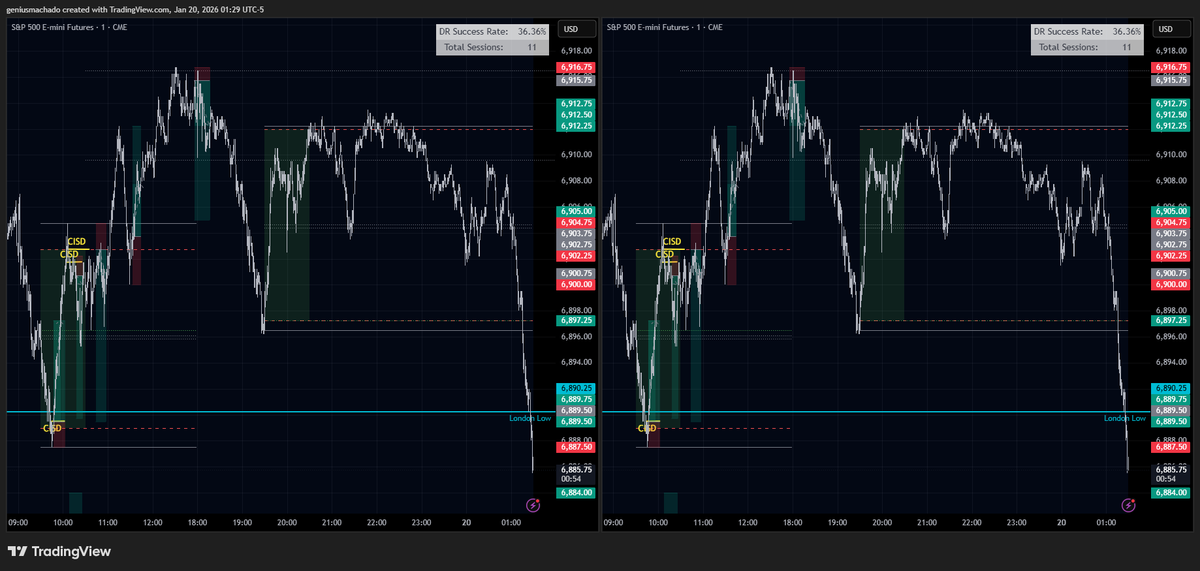Click the left chart's S&P 500 E-mini Futures title

(x=69, y=27)
